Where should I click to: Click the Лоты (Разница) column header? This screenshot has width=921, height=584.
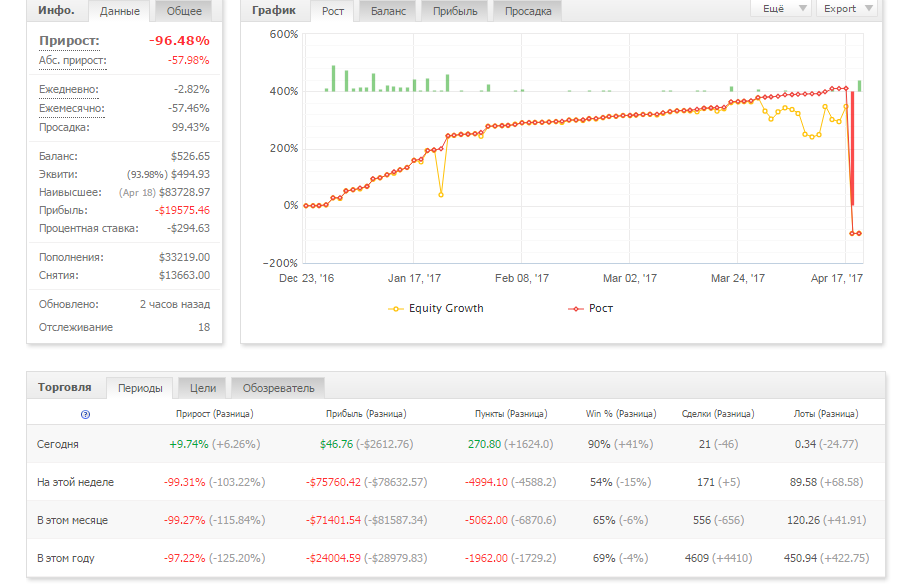click(x=826, y=414)
